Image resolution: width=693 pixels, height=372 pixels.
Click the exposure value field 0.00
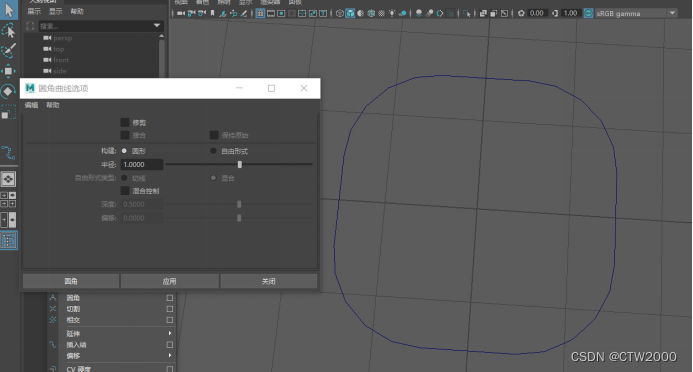point(537,13)
